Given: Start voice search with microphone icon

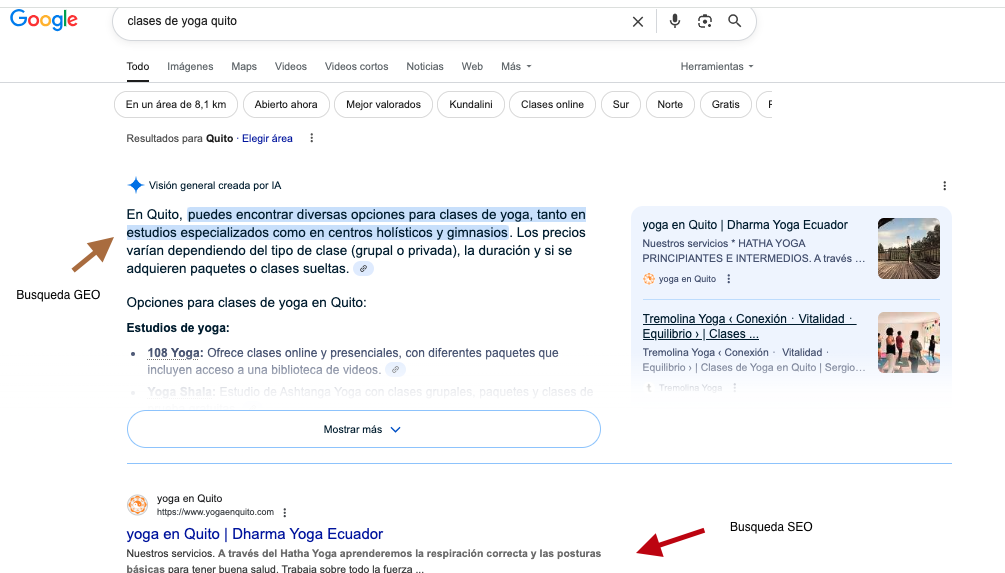Looking at the screenshot, I should (674, 21).
